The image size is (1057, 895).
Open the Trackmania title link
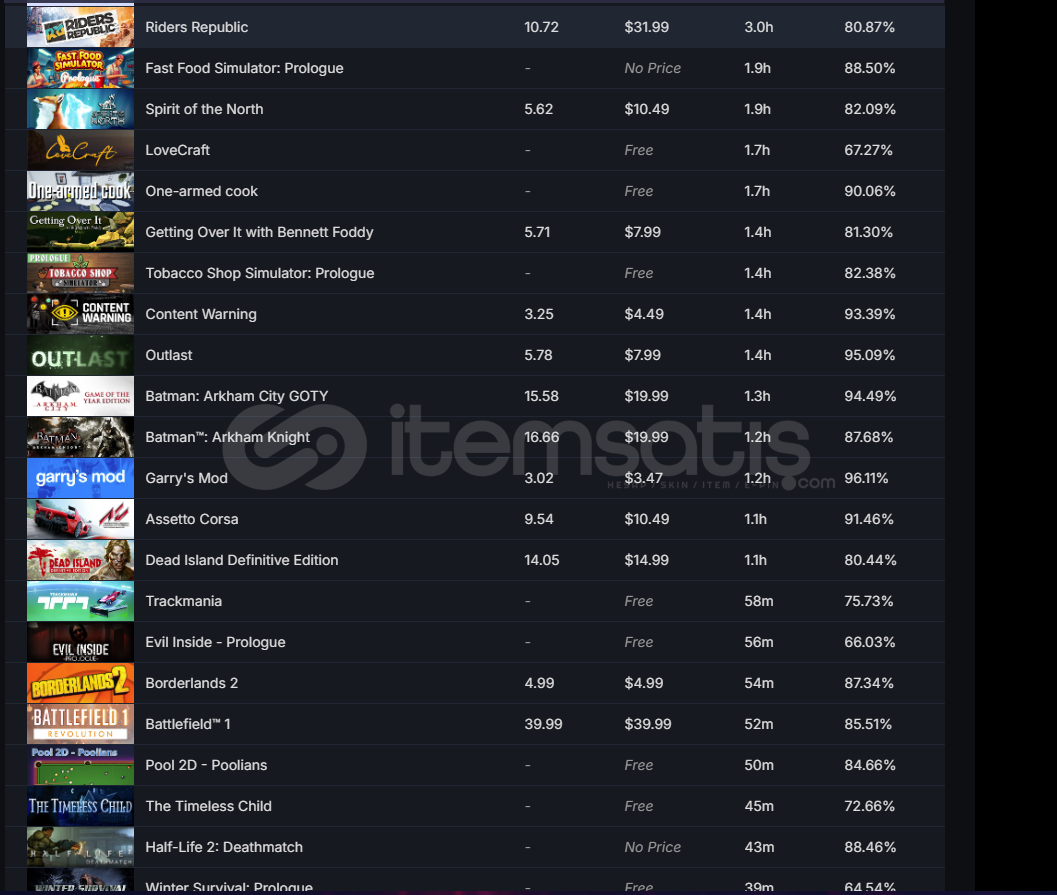click(184, 601)
